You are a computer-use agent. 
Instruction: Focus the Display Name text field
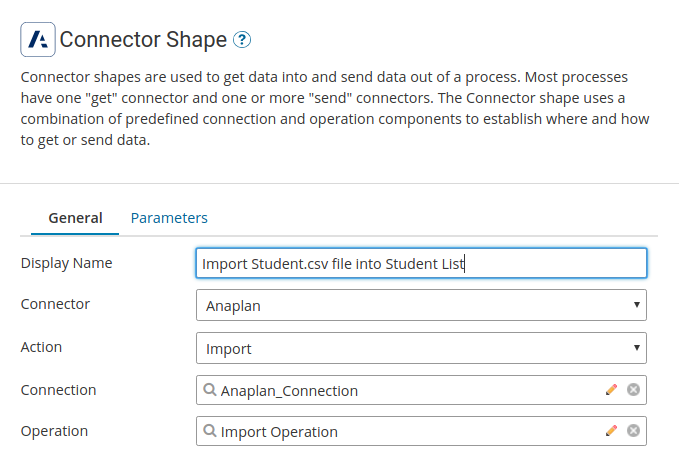click(421, 263)
